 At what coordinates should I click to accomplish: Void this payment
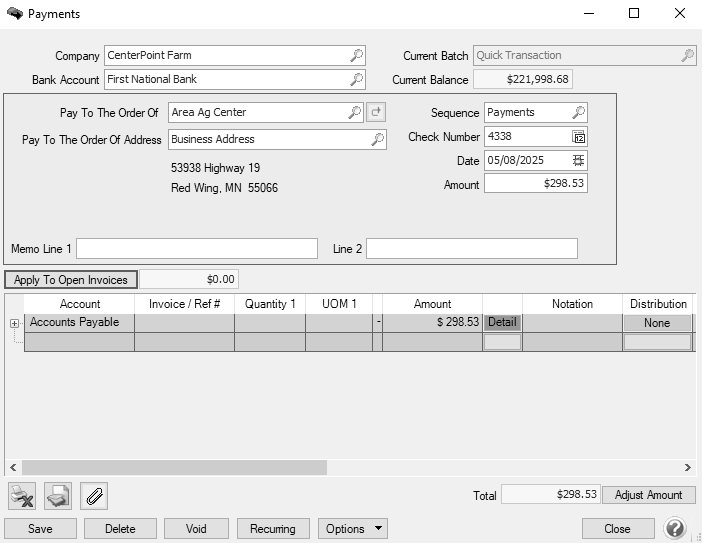click(196, 529)
